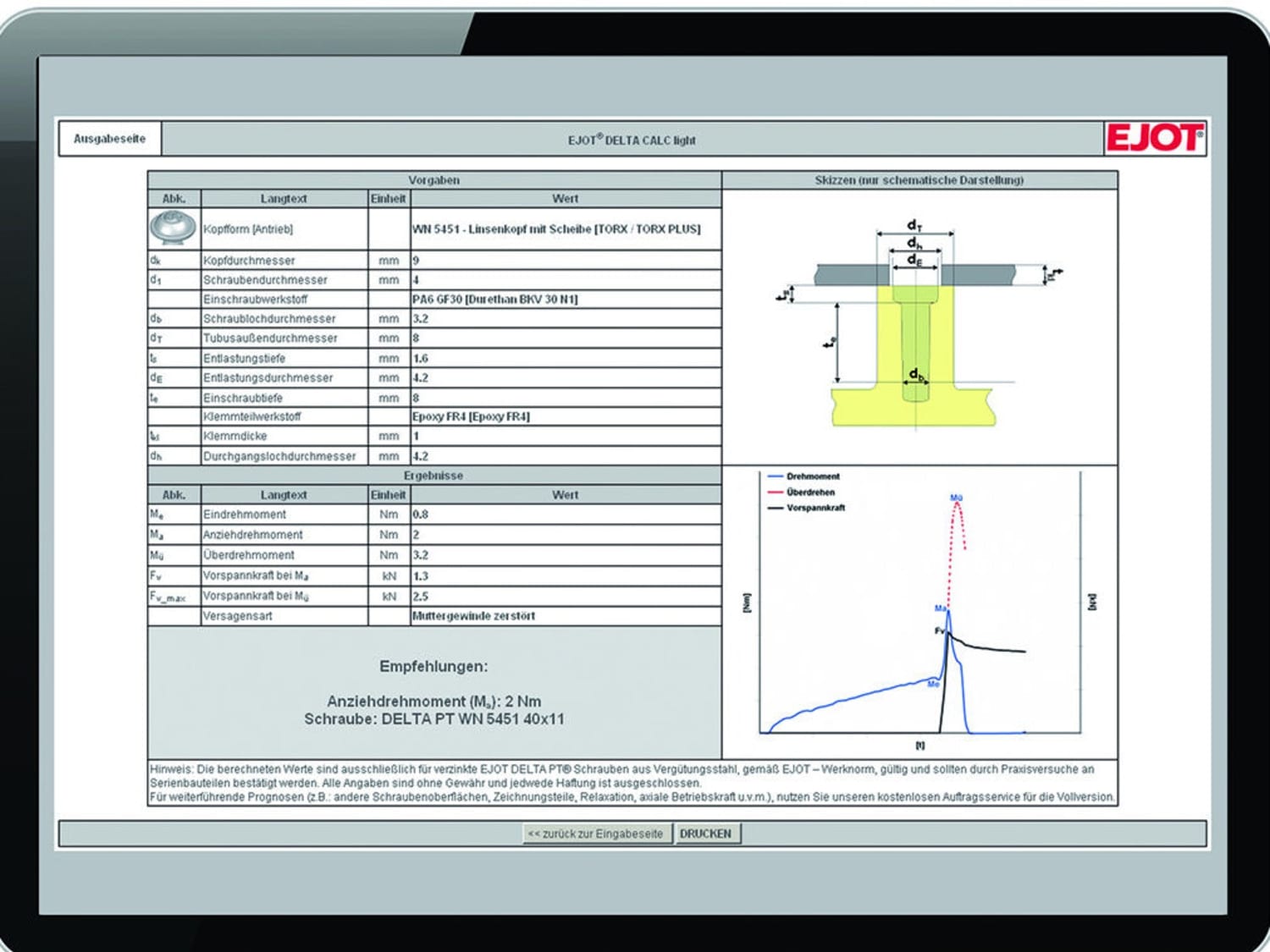This screenshot has height=952, width=1270.
Task: Click the 'EJOT DELTA CALC light' title
Action: pos(632,140)
